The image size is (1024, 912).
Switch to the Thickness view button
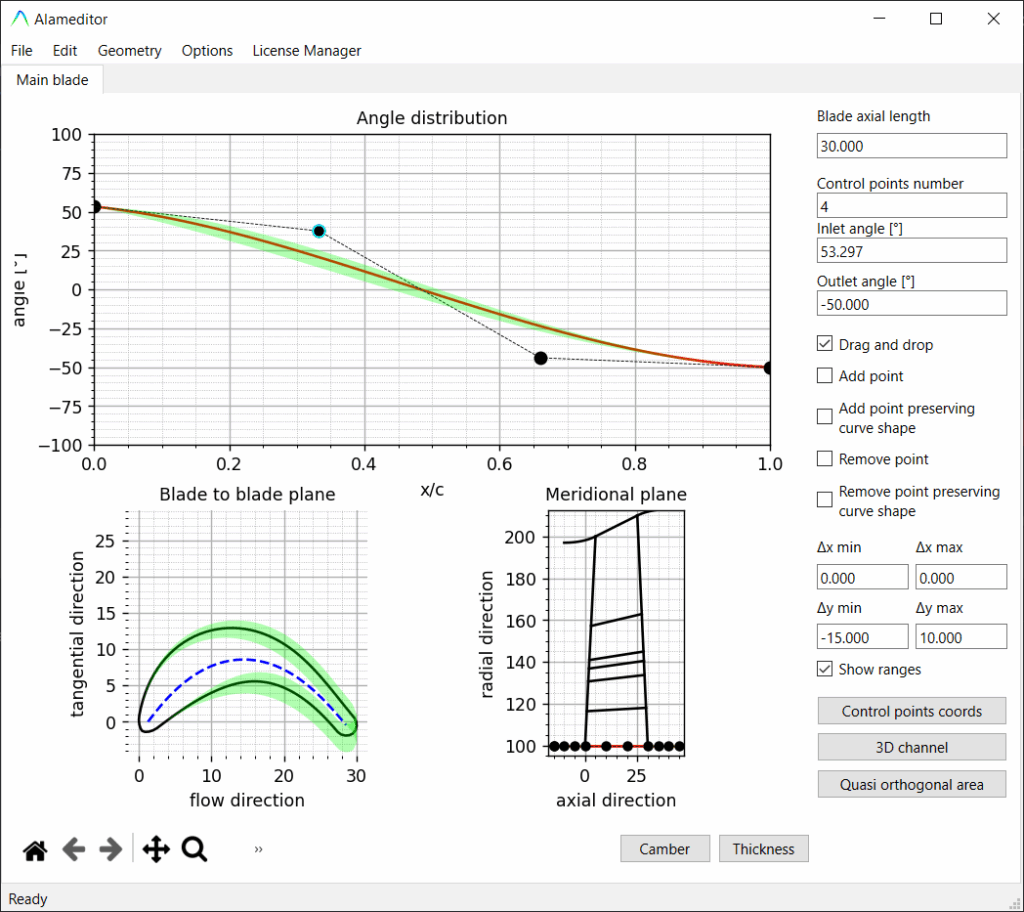coord(763,849)
